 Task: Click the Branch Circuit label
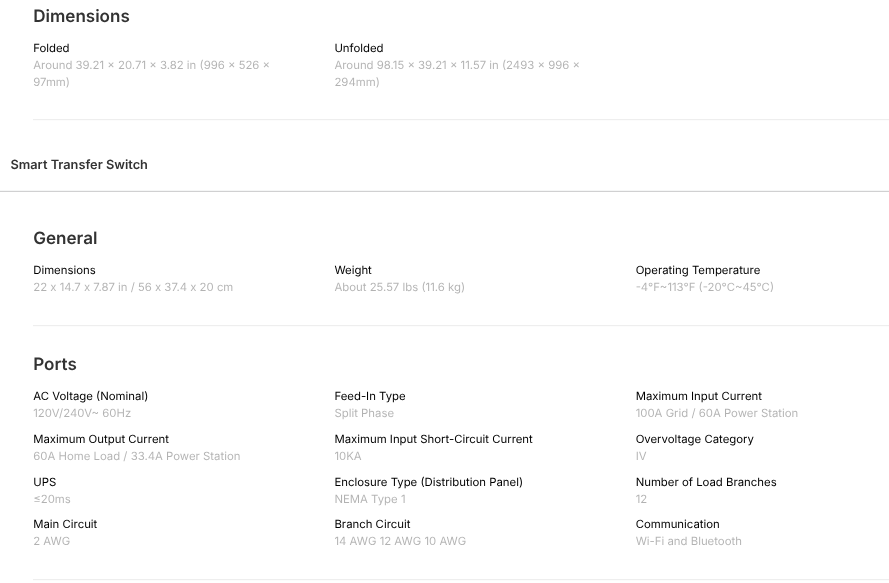click(372, 524)
